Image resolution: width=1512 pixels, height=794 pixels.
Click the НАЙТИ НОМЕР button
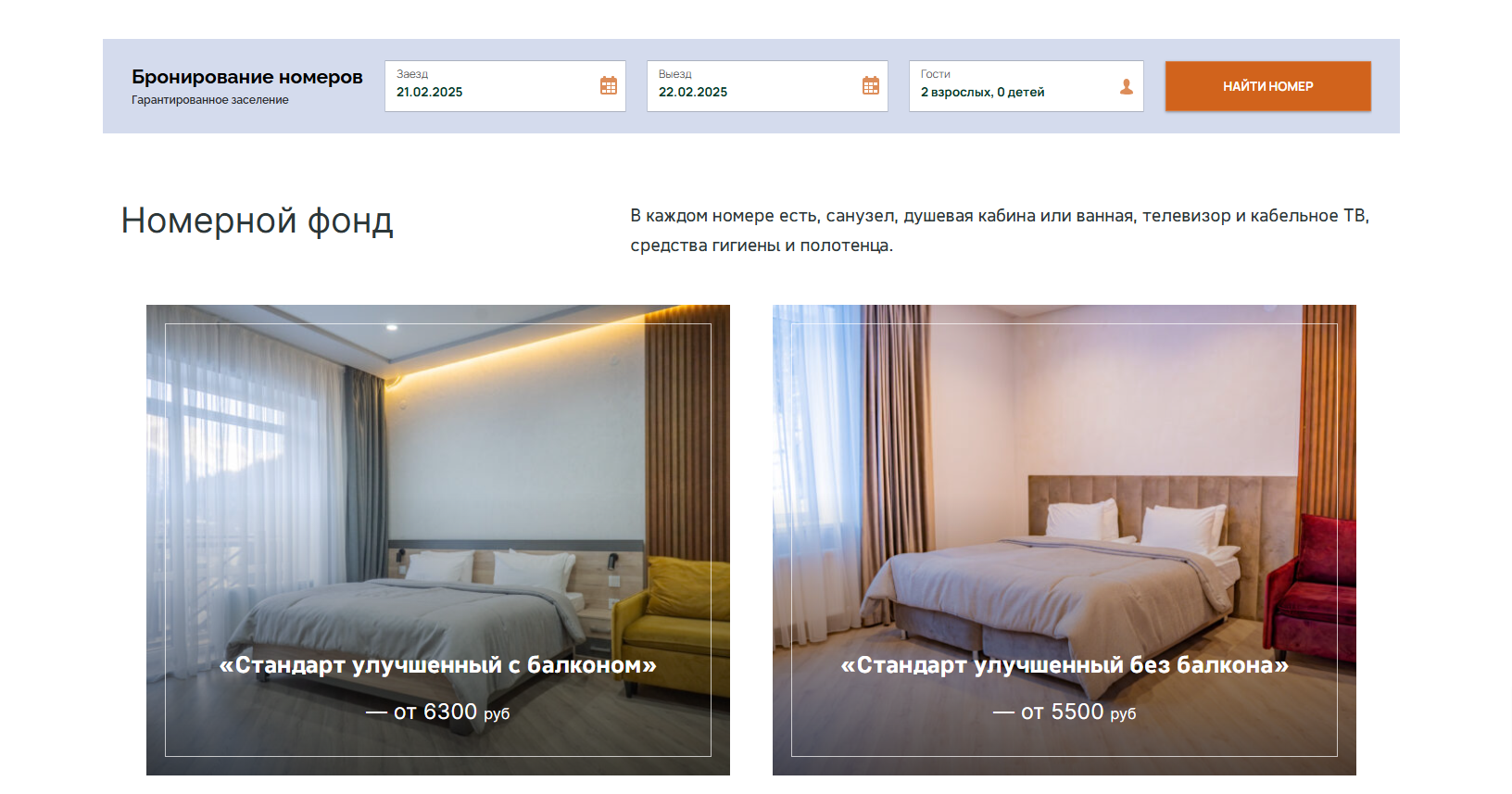click(1268, 86)
